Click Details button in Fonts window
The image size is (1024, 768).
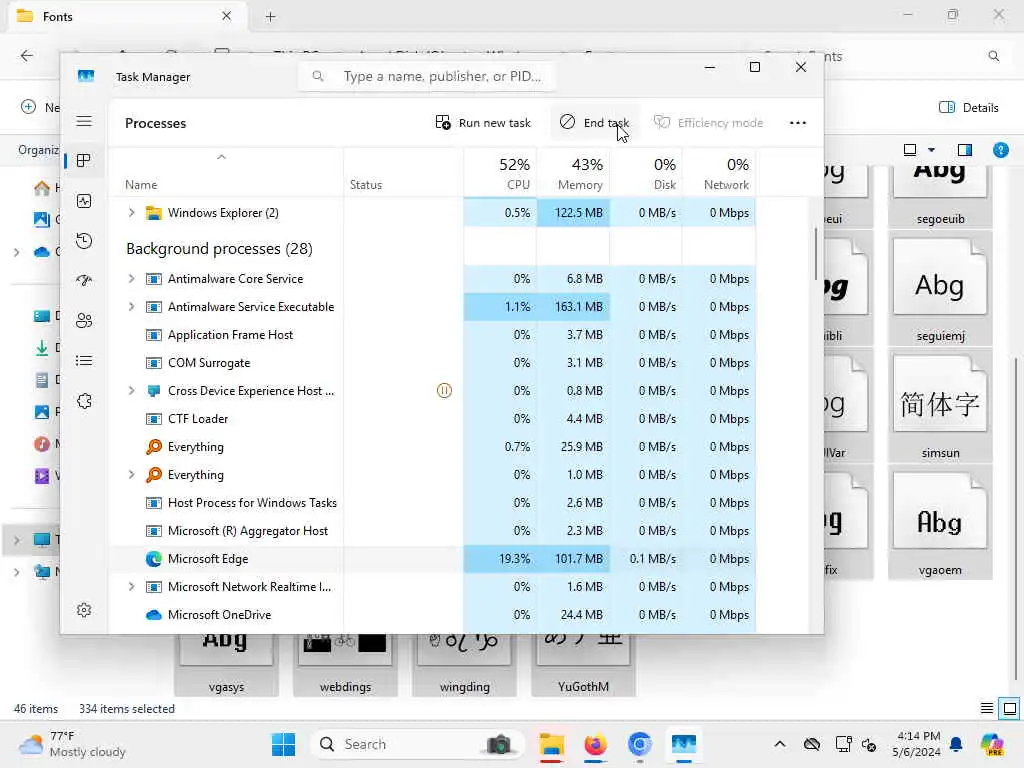click(968, 108)
